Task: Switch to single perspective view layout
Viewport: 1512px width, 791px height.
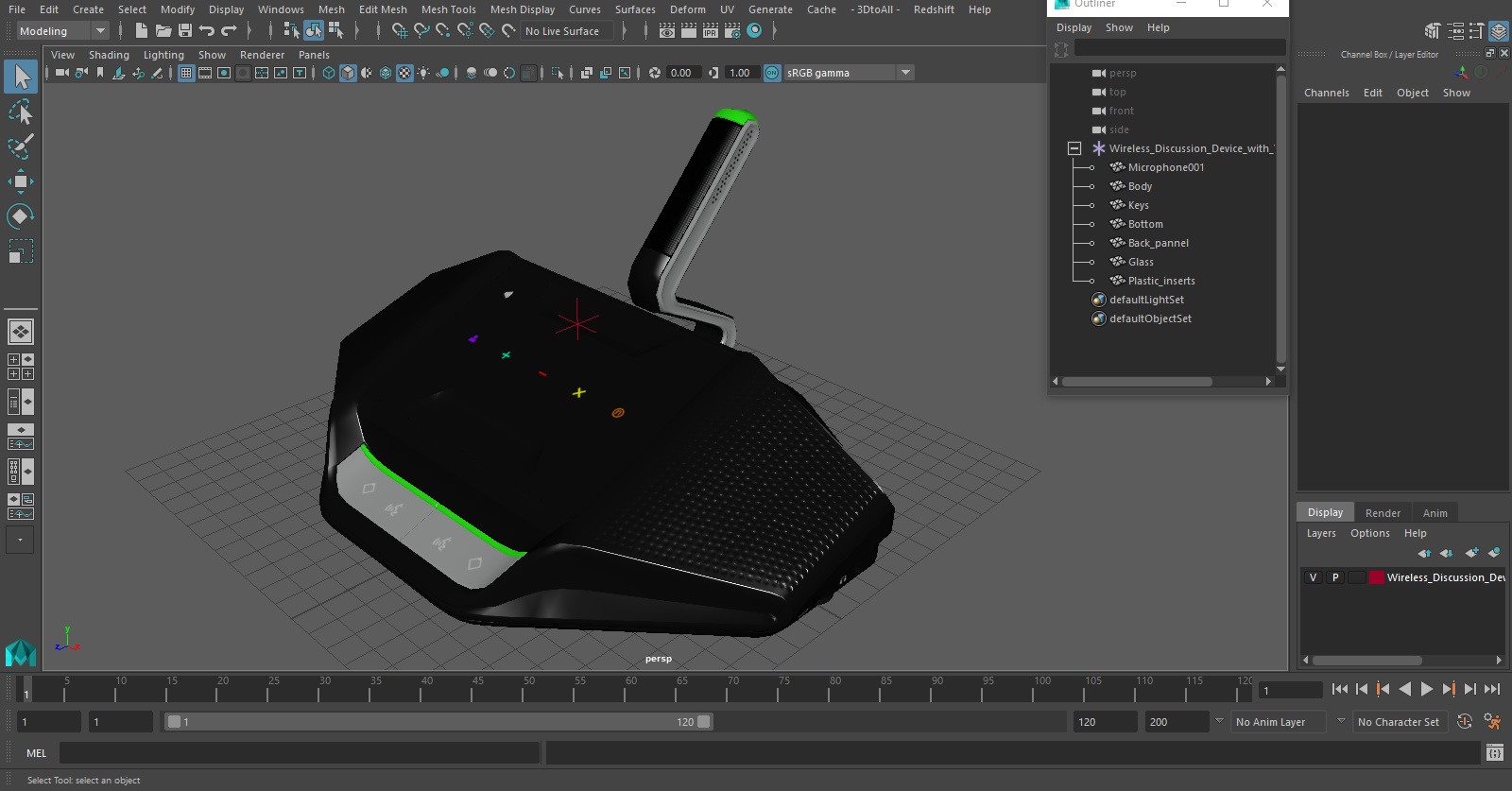Action: coord(20,332)
